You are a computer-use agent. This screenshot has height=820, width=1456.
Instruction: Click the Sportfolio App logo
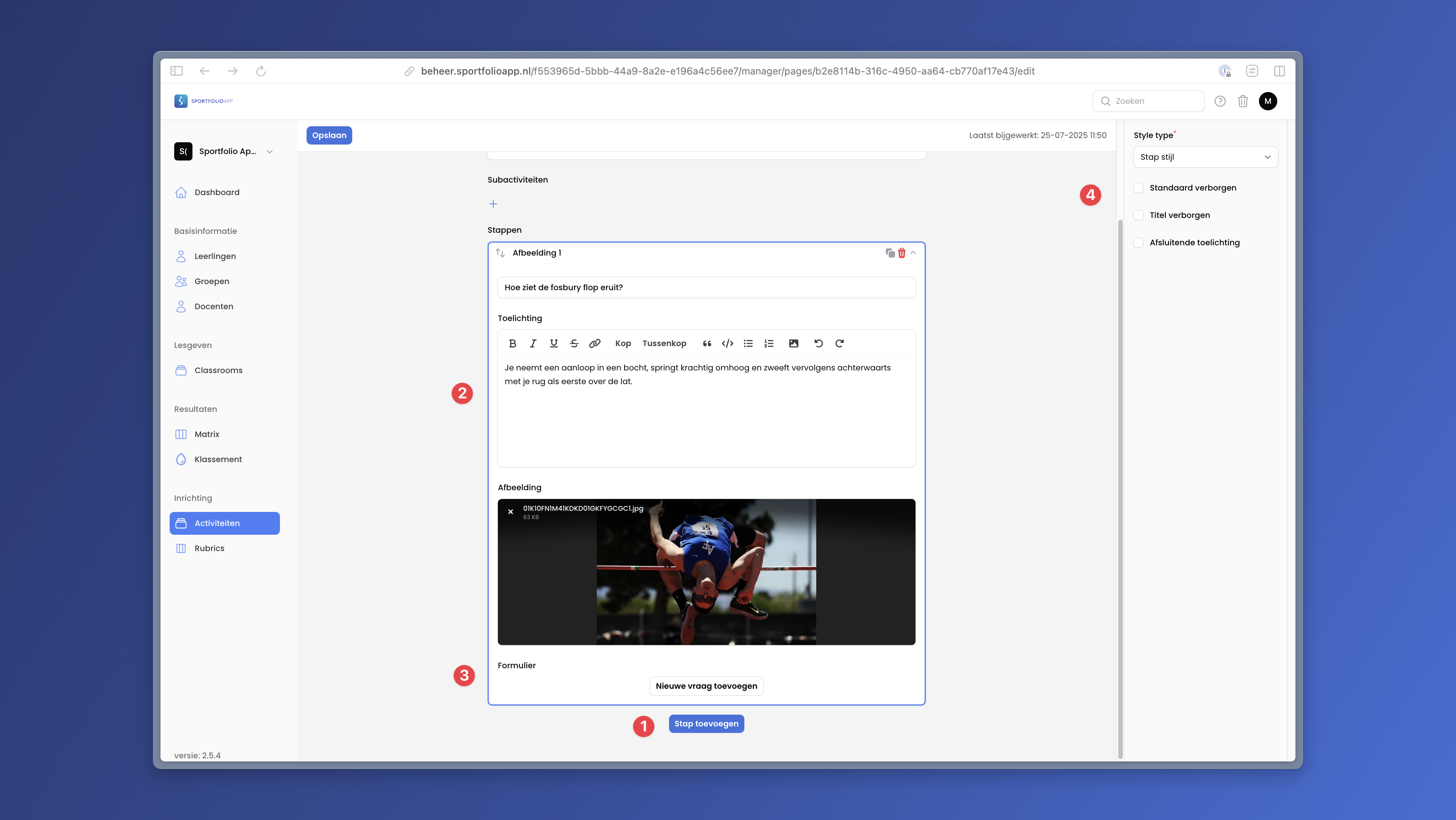[x=203, y=100]
